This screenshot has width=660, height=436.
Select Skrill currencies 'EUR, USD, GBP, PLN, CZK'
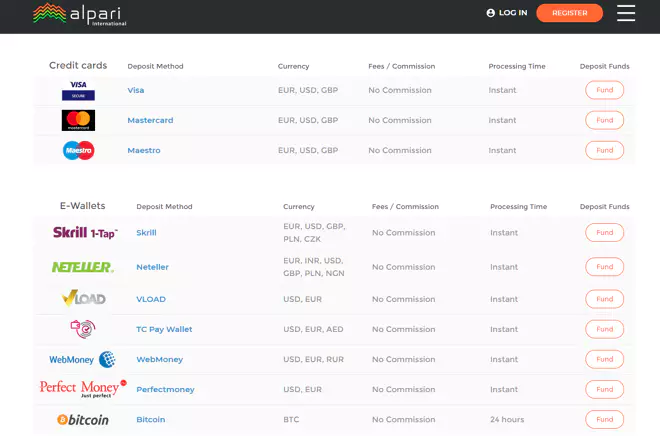point(314,233)
